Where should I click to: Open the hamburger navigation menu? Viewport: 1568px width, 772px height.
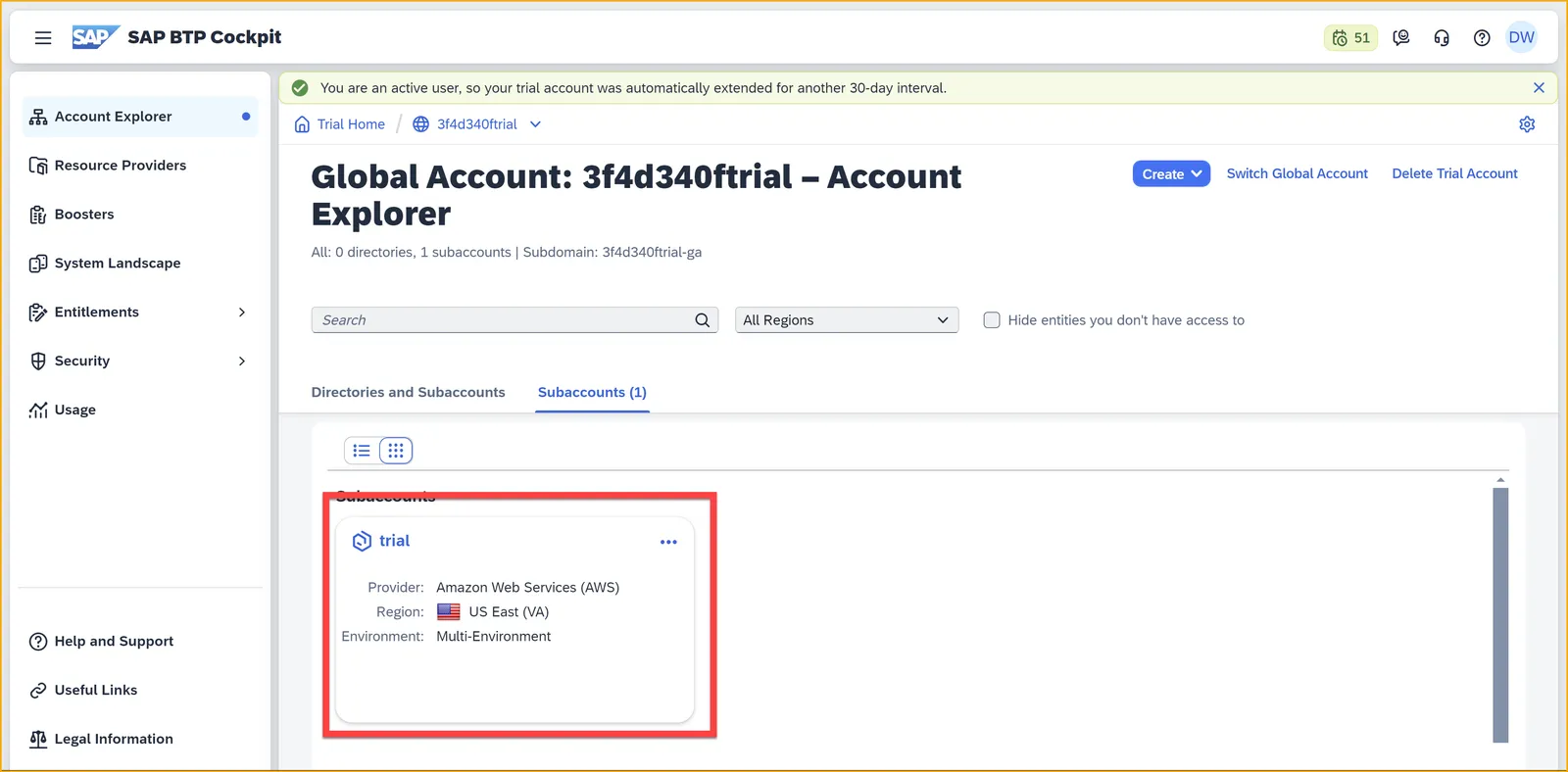[43, 38]
